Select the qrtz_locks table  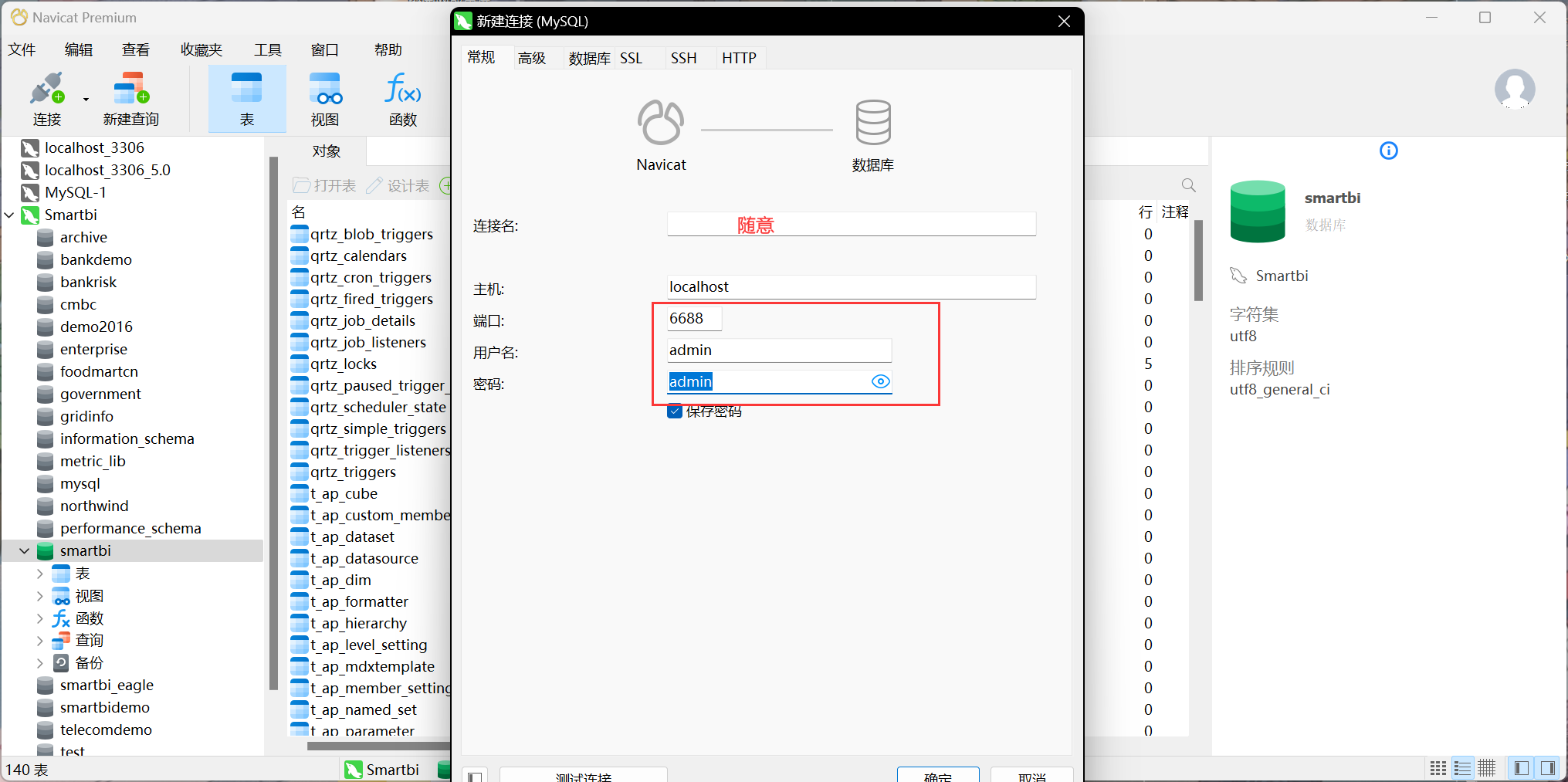pyautogui.click(x=344, y=364)
